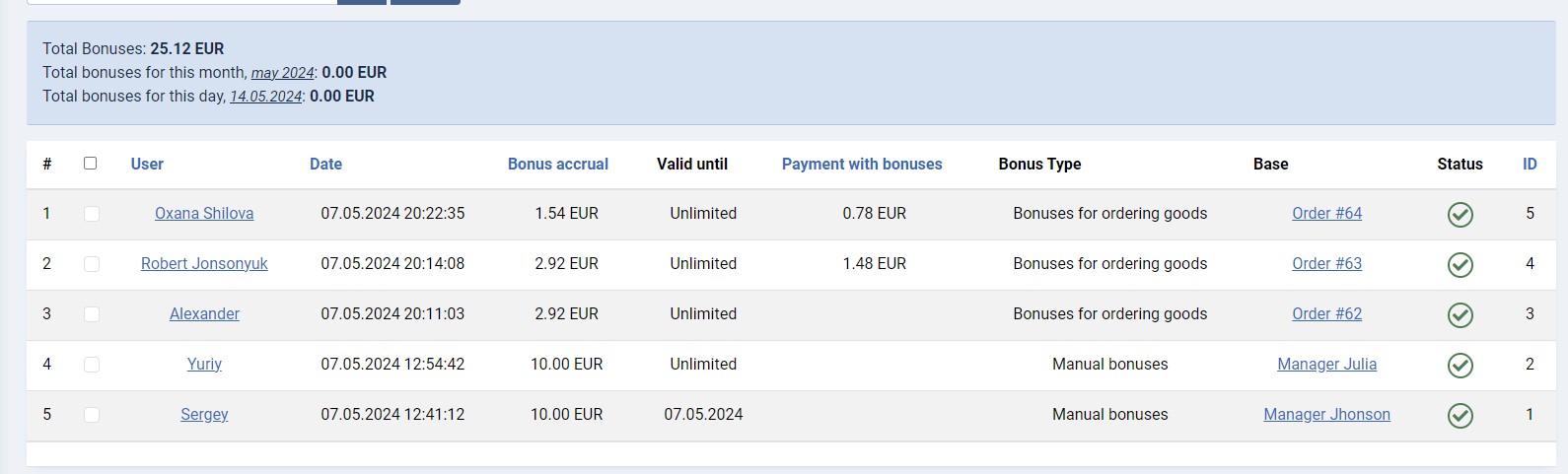The image size is (1568, 474).
Task: Click the status checkmark icon for Yuriy
Action: click(x=1460, y=366)
